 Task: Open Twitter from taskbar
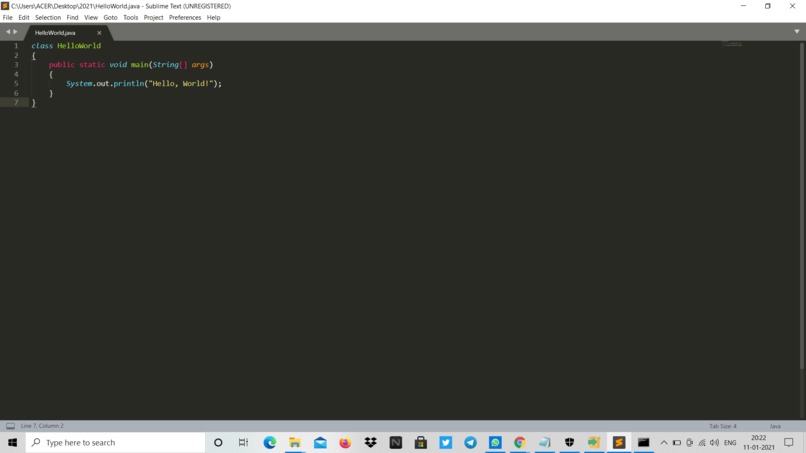(446, 442)
